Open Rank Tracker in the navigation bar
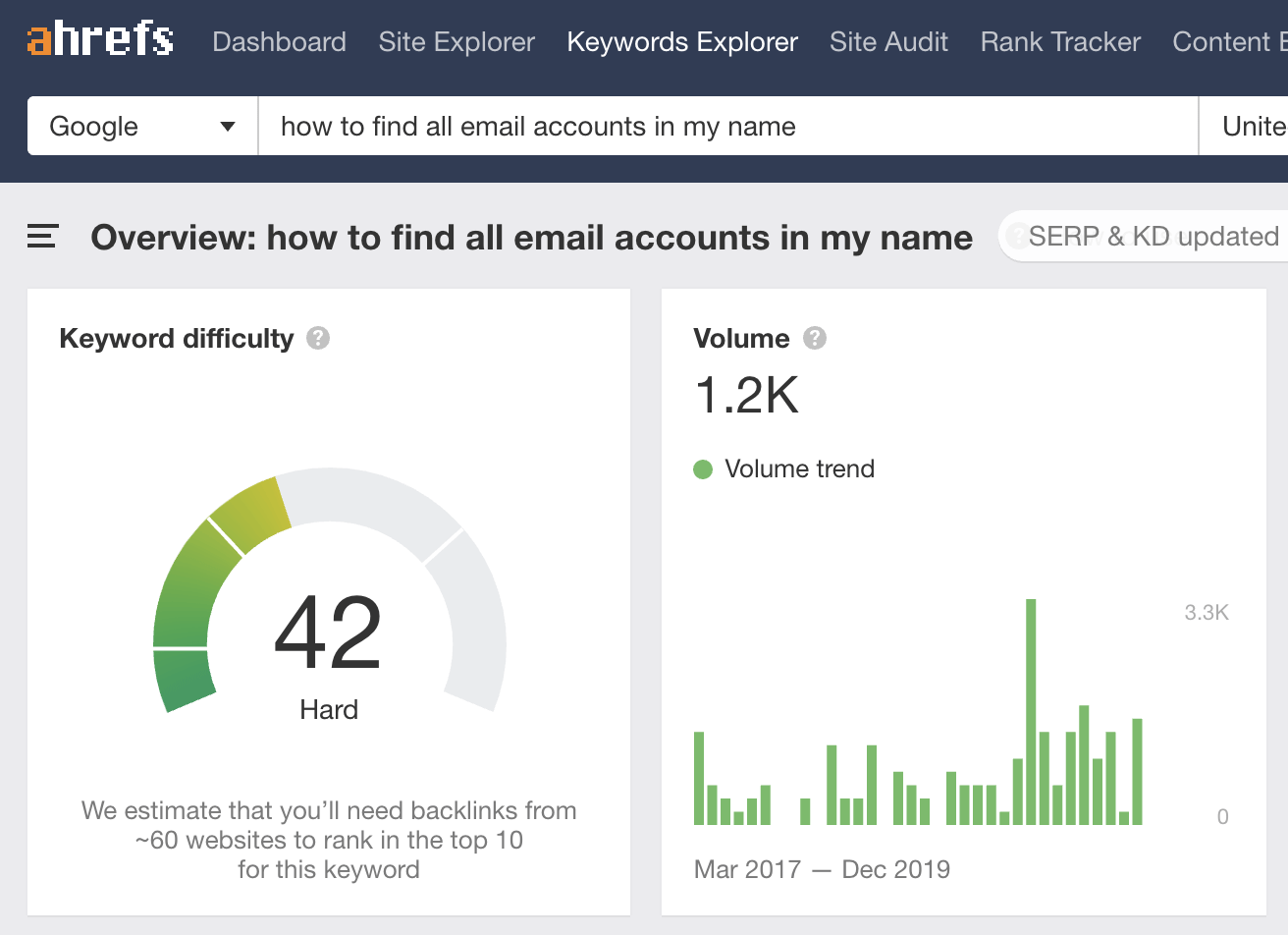Screen dimensions: 1288x935 click(x=1060, y=42)
